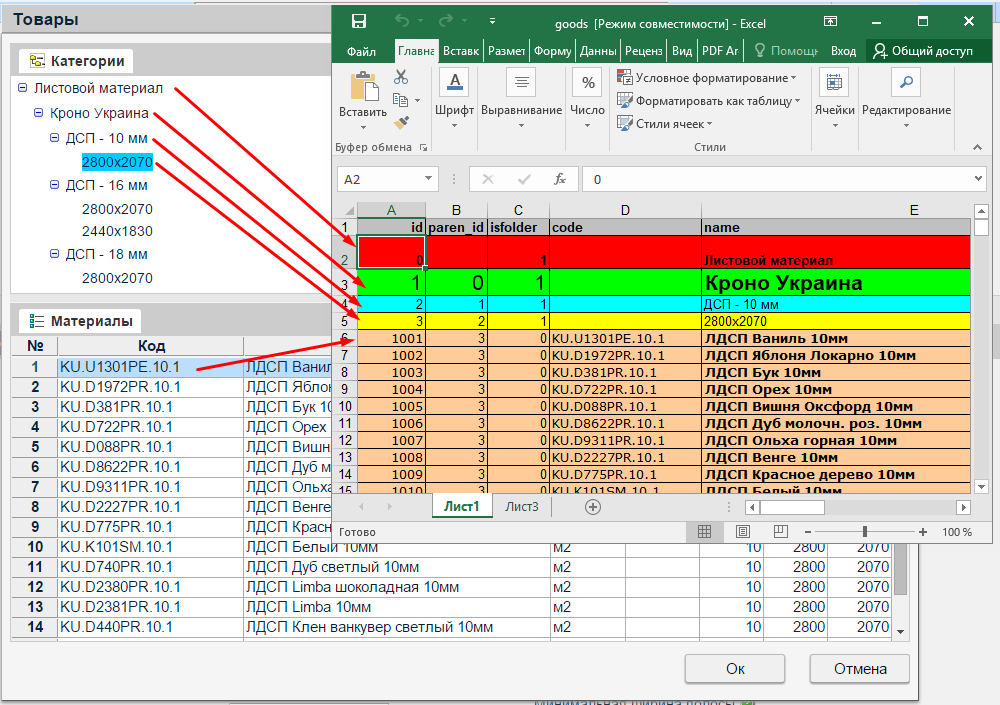Add a new sheet with the plus icon

click(x=593, y=507)
